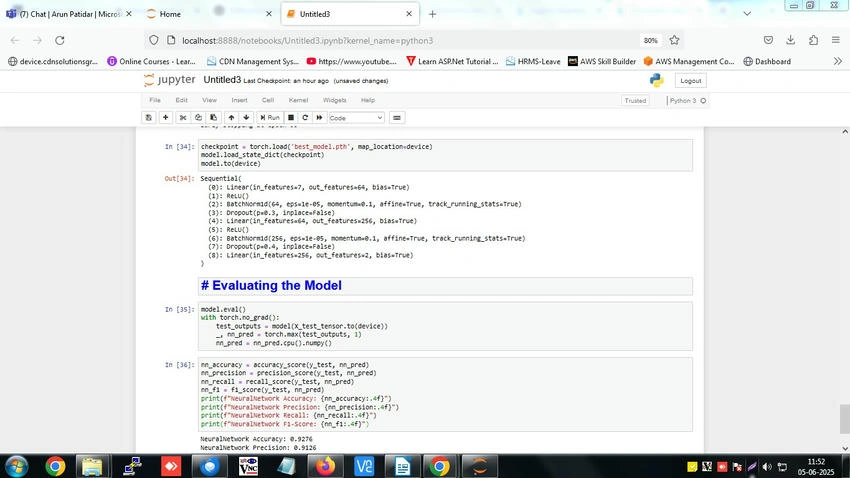This screenshot has width=850, height=478.
Task: Expand the browser tab list chevron
Action: tap(747, 14)
